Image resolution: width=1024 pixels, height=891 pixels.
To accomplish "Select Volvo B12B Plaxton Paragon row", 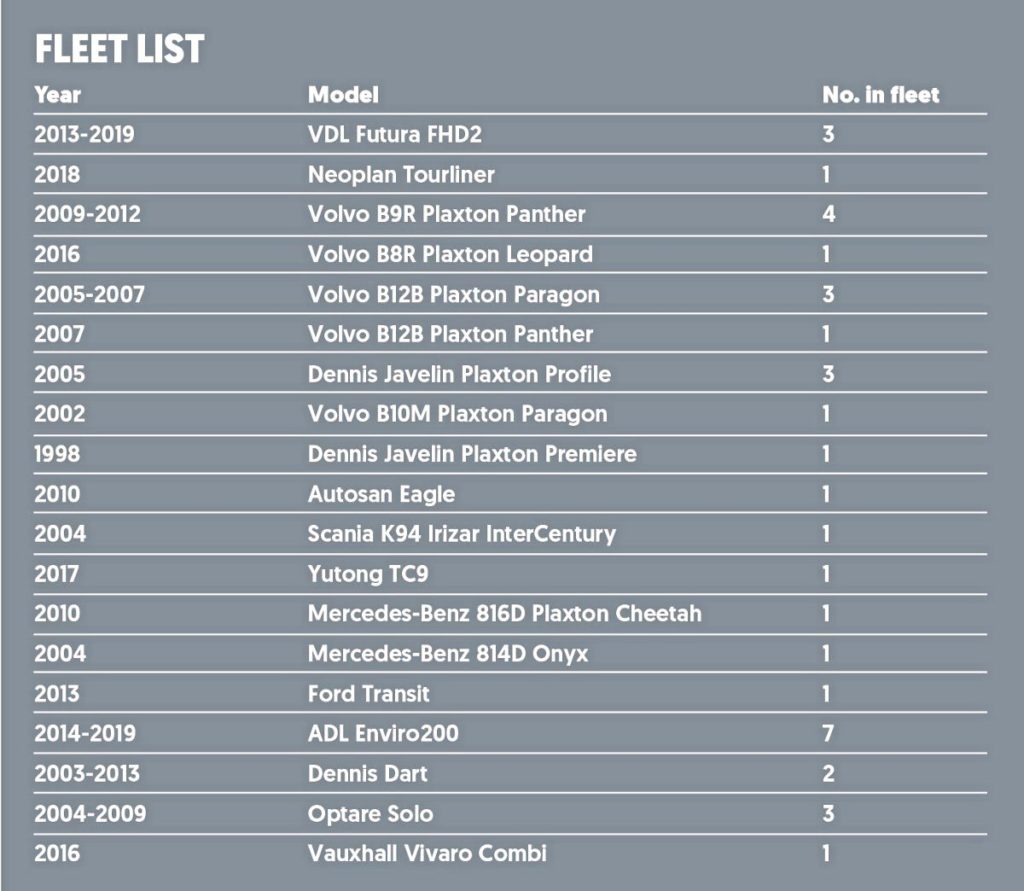I will click(x=510, y=294).
